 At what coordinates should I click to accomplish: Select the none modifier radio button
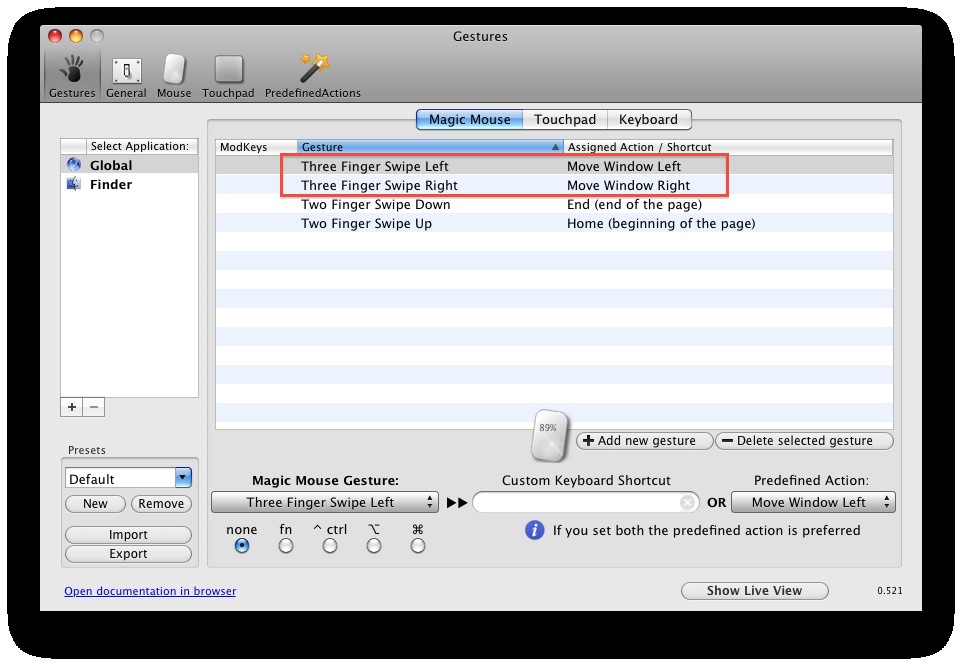[242, 546]
